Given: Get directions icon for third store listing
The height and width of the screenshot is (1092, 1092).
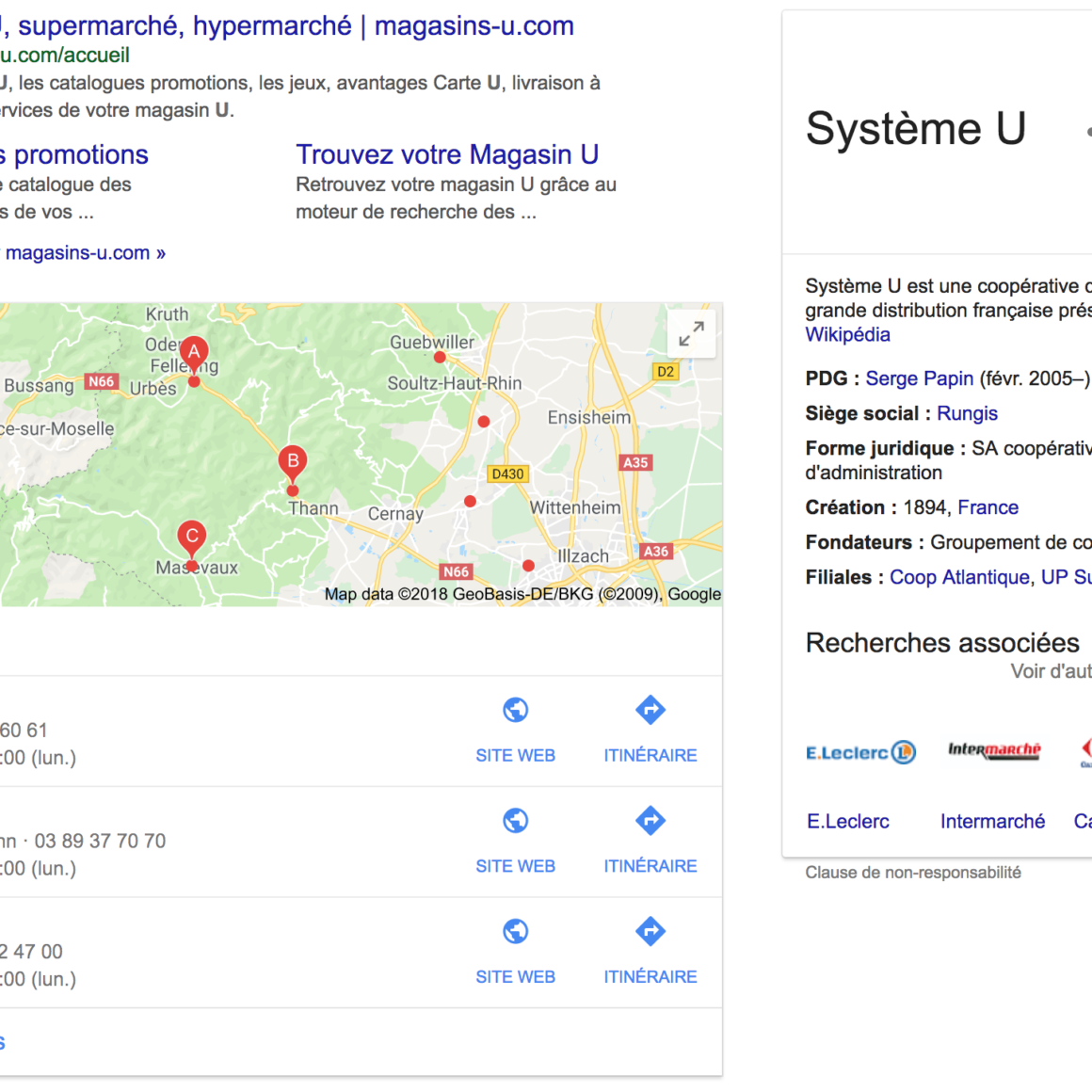Looking at the screenshot, I should [x=650, y=932].
